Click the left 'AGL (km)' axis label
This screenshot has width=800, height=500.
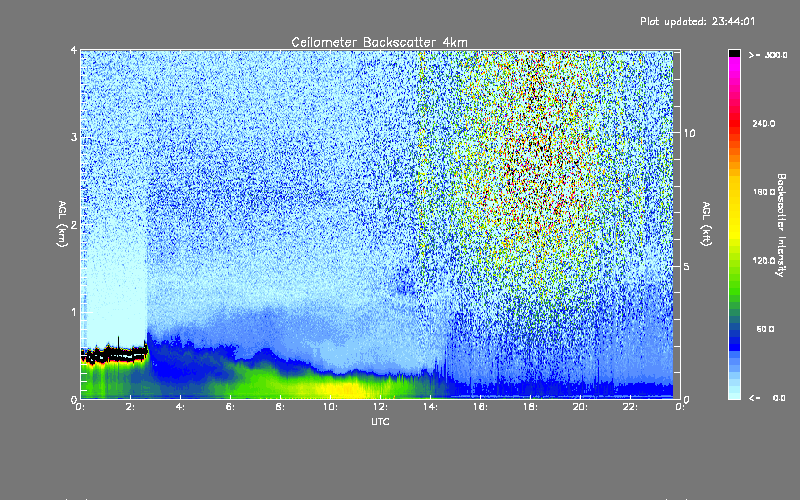tap(62, 224)
